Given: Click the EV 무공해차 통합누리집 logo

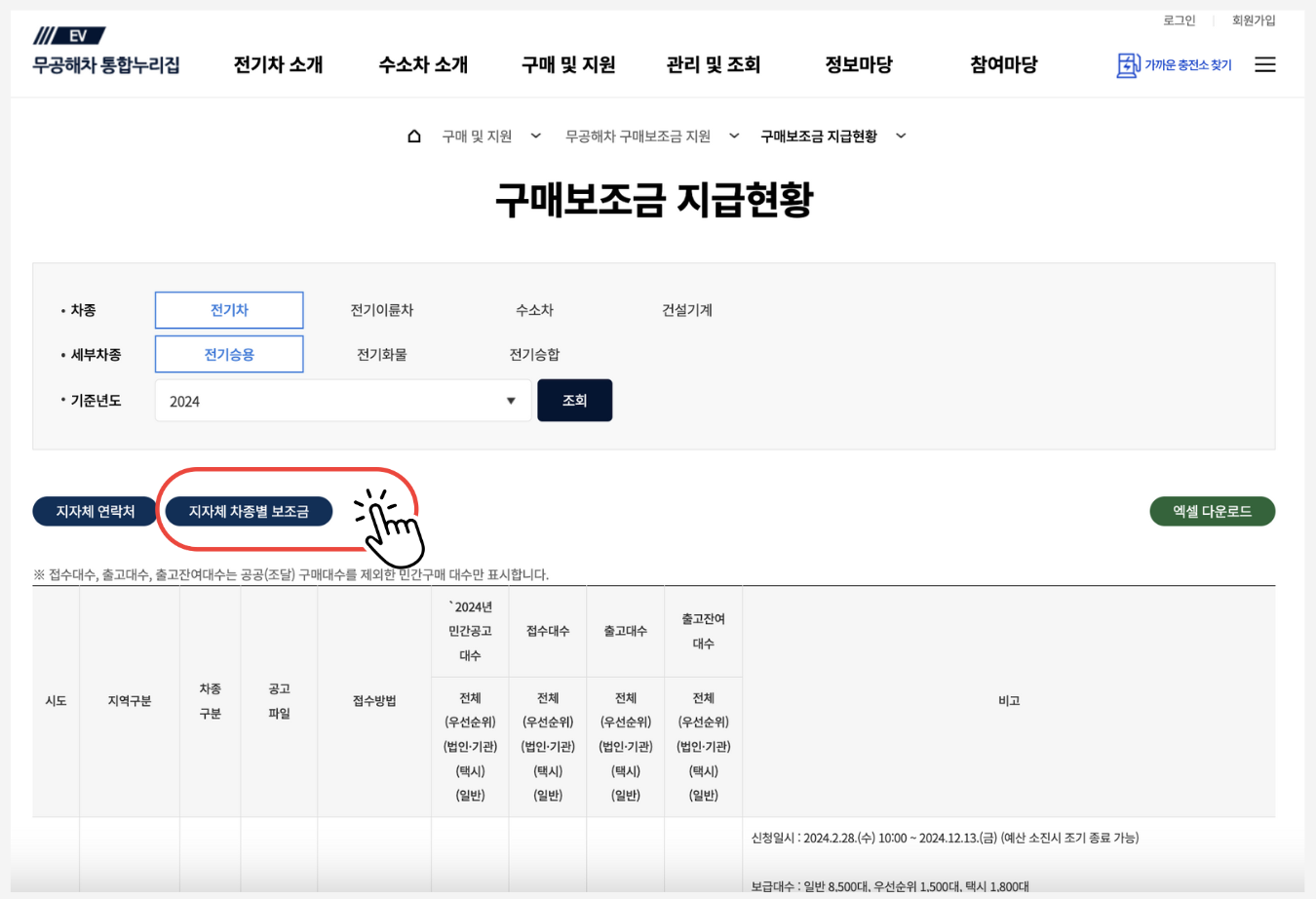Looking at the screenshot, I should (x=104, y=54).
